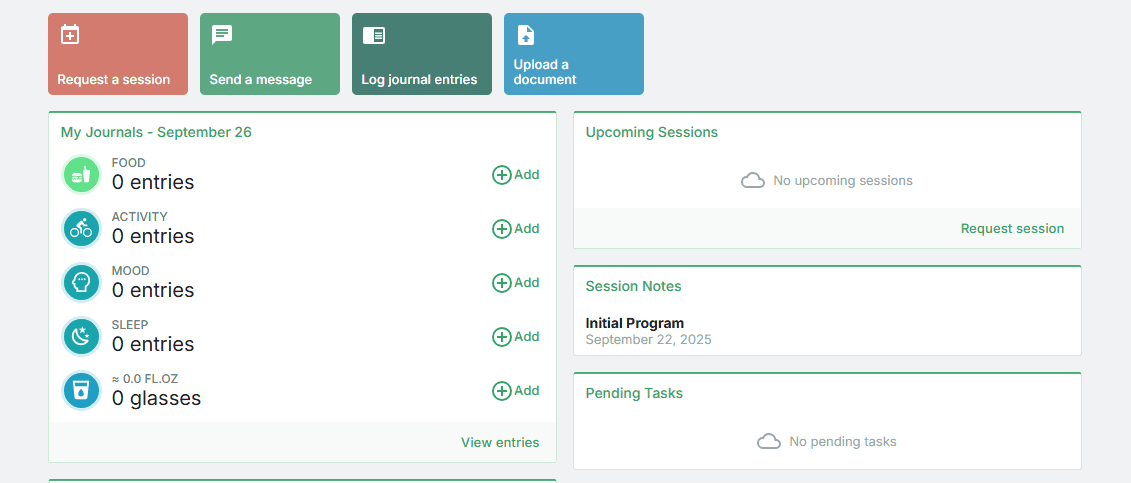This screenshot has width=1131, height=483.
Task: Open the Log journal entries tile
Action: [x=422, y=54]
